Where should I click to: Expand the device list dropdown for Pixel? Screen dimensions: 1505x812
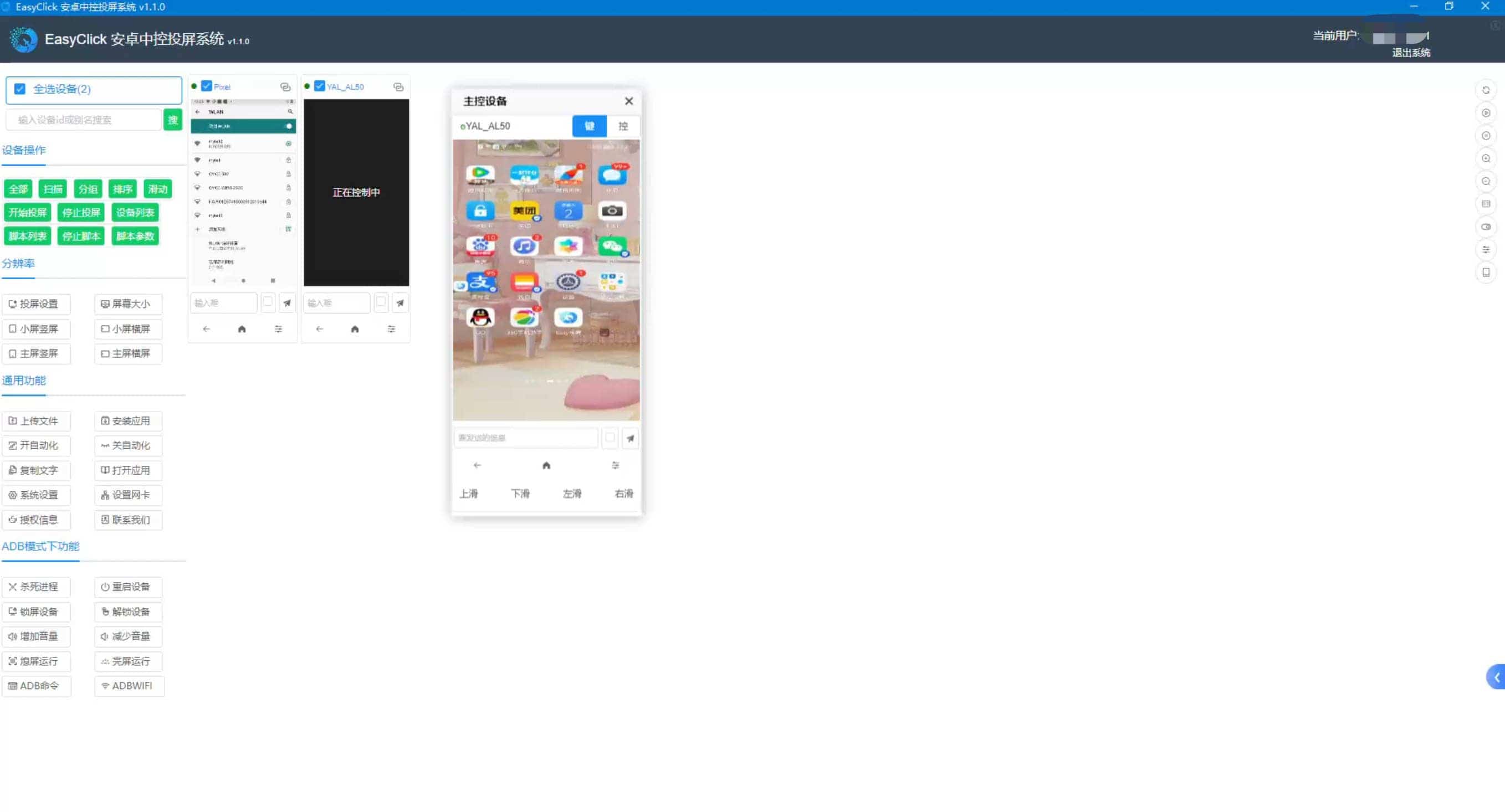286,86
